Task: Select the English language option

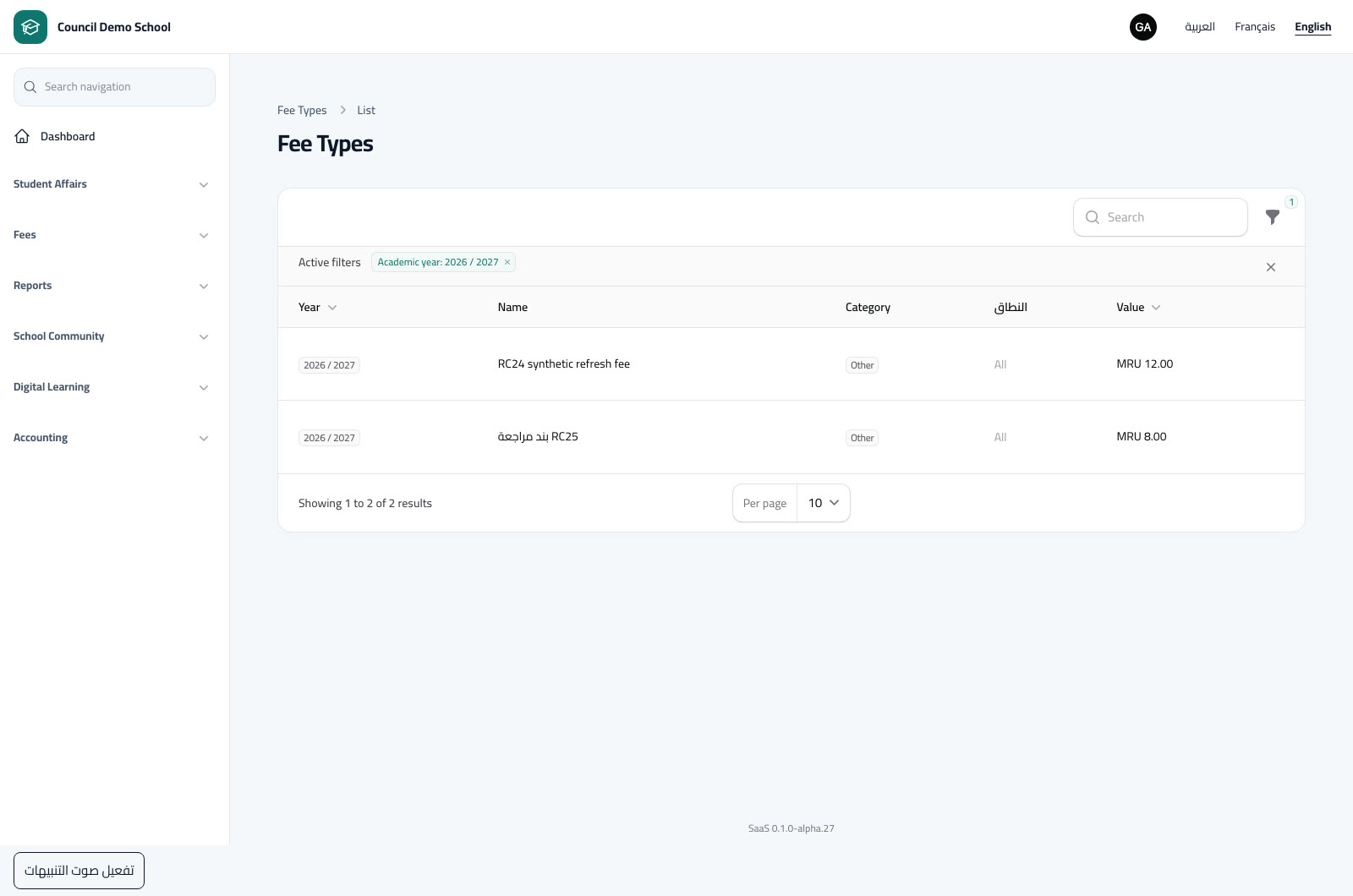Action: click(x=1312, y=27)
